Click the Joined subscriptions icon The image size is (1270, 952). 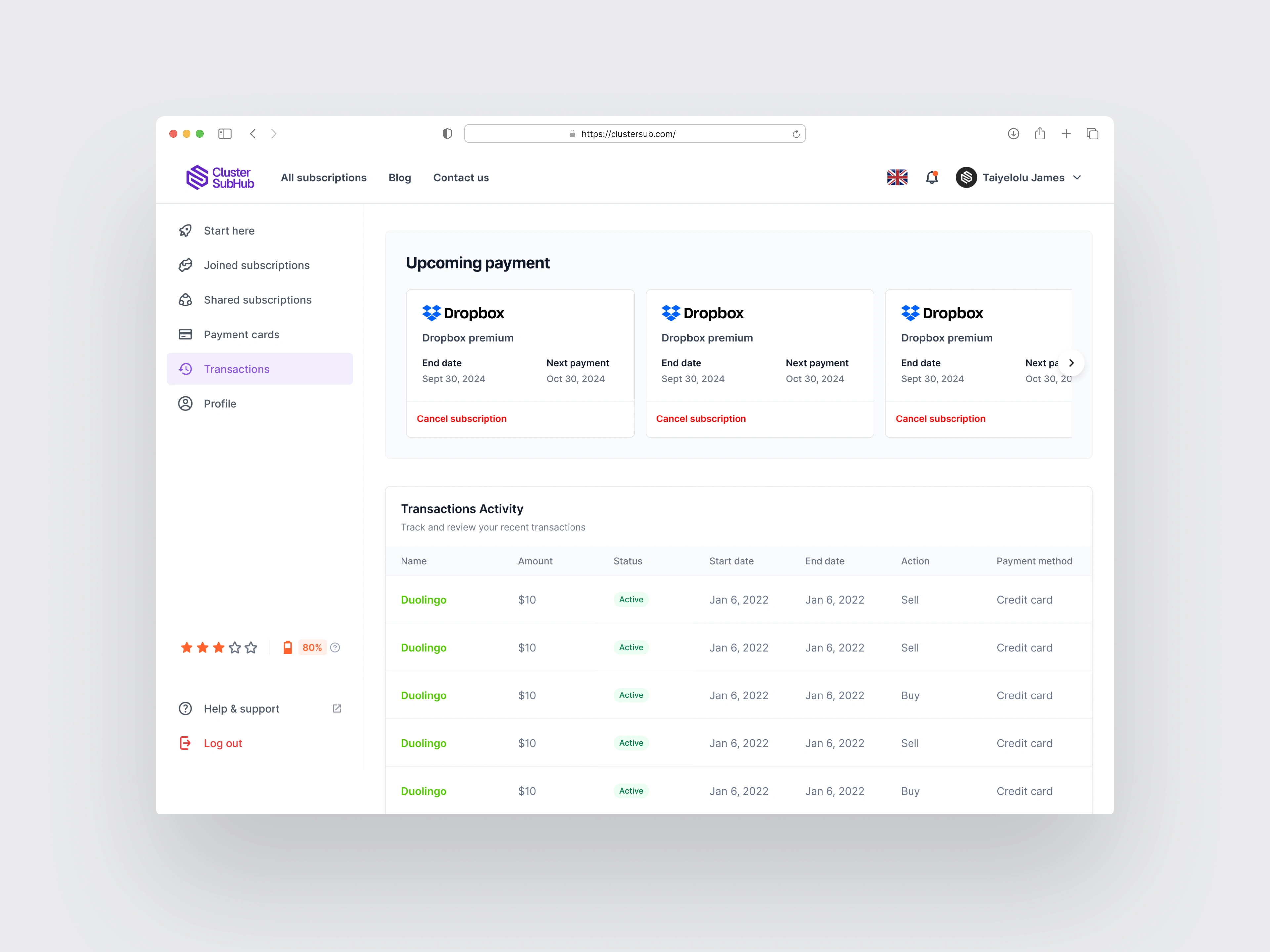[x=186, y=265]
